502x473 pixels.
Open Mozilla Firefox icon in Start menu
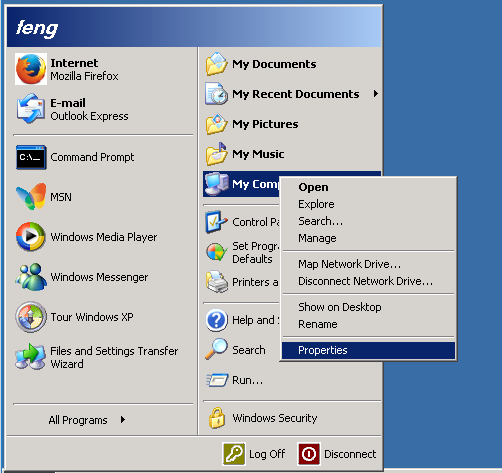pos(31,69)
